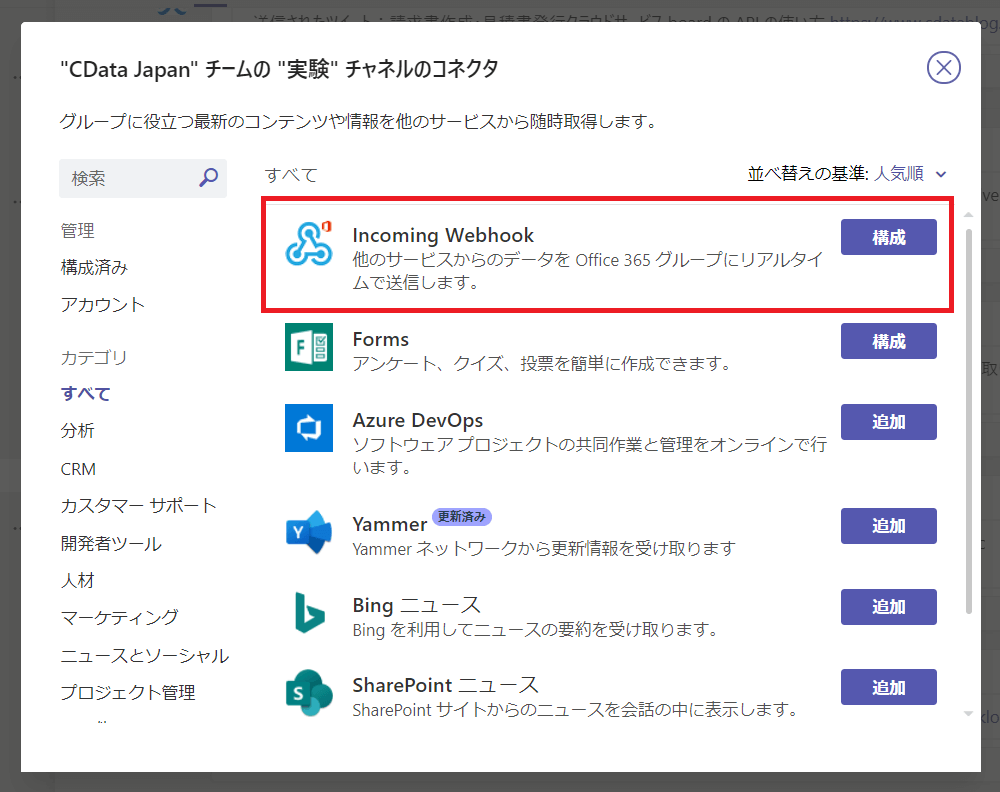
Task: Click the Yammer ネットワーク description text
Action: (x=544, y=548)
